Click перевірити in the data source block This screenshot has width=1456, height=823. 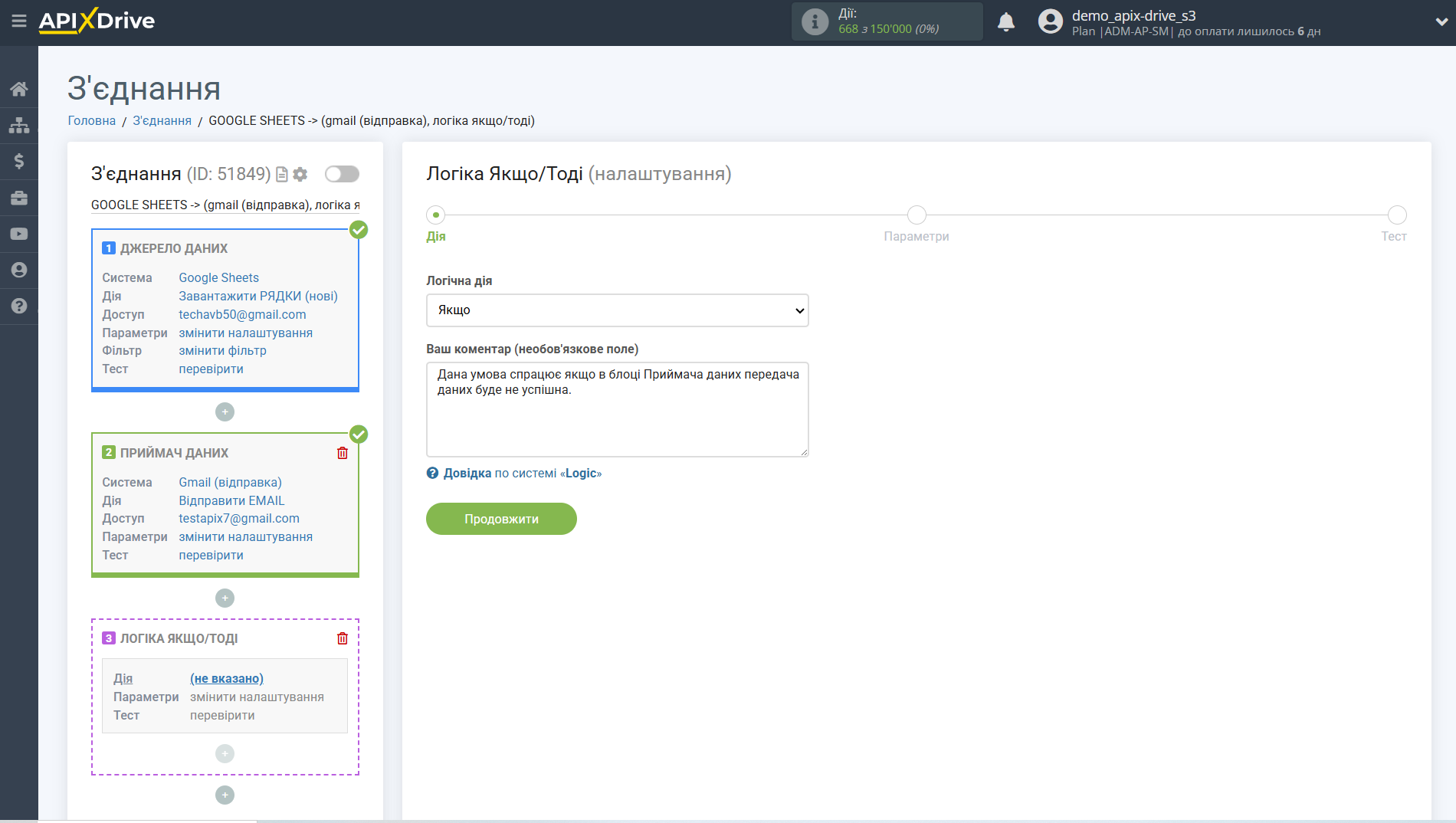[x=212, y=369]
